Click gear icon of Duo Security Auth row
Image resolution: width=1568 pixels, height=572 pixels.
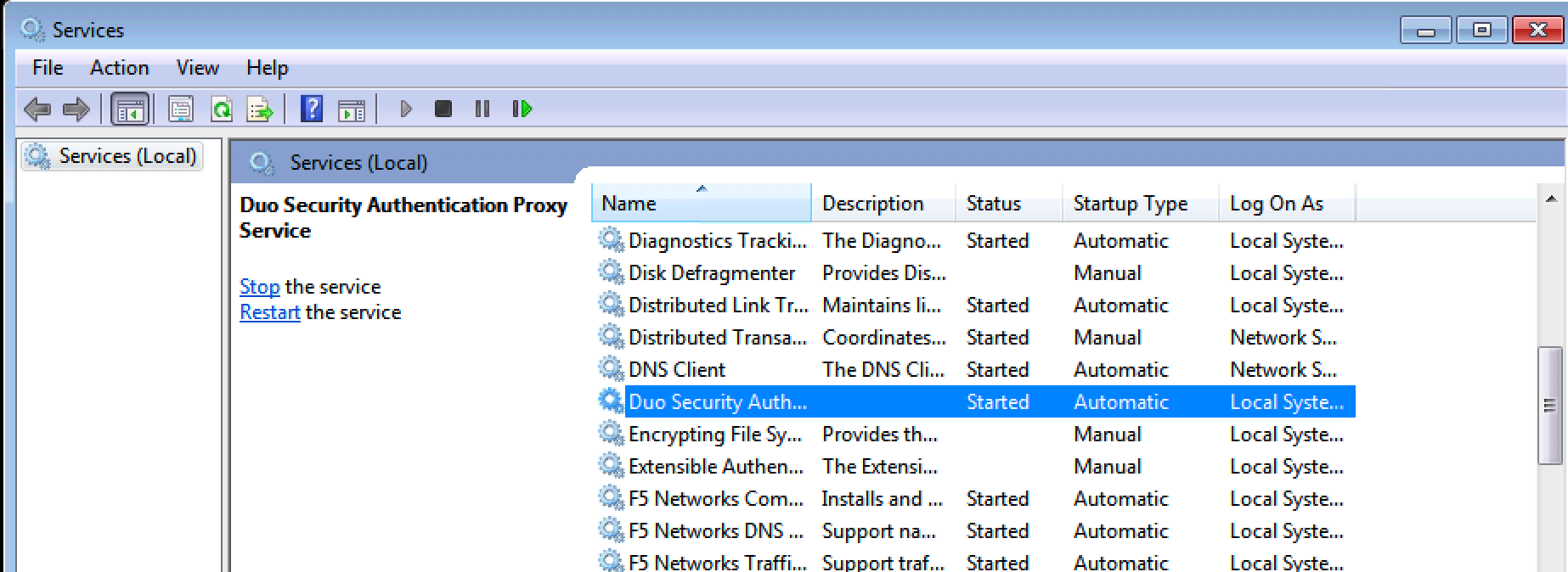point(611,401)
